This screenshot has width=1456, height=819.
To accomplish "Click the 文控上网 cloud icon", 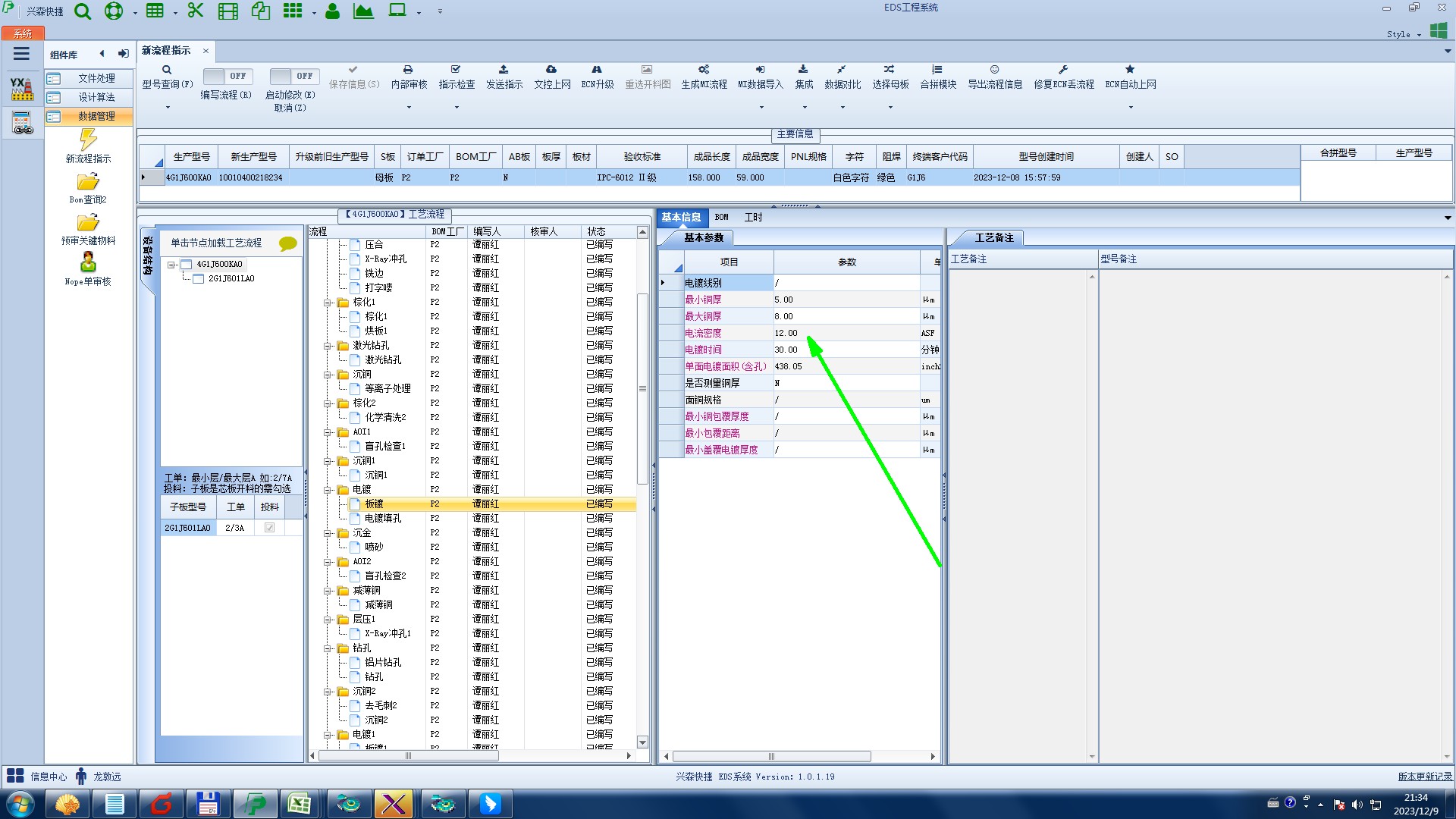I will [551, 70].
